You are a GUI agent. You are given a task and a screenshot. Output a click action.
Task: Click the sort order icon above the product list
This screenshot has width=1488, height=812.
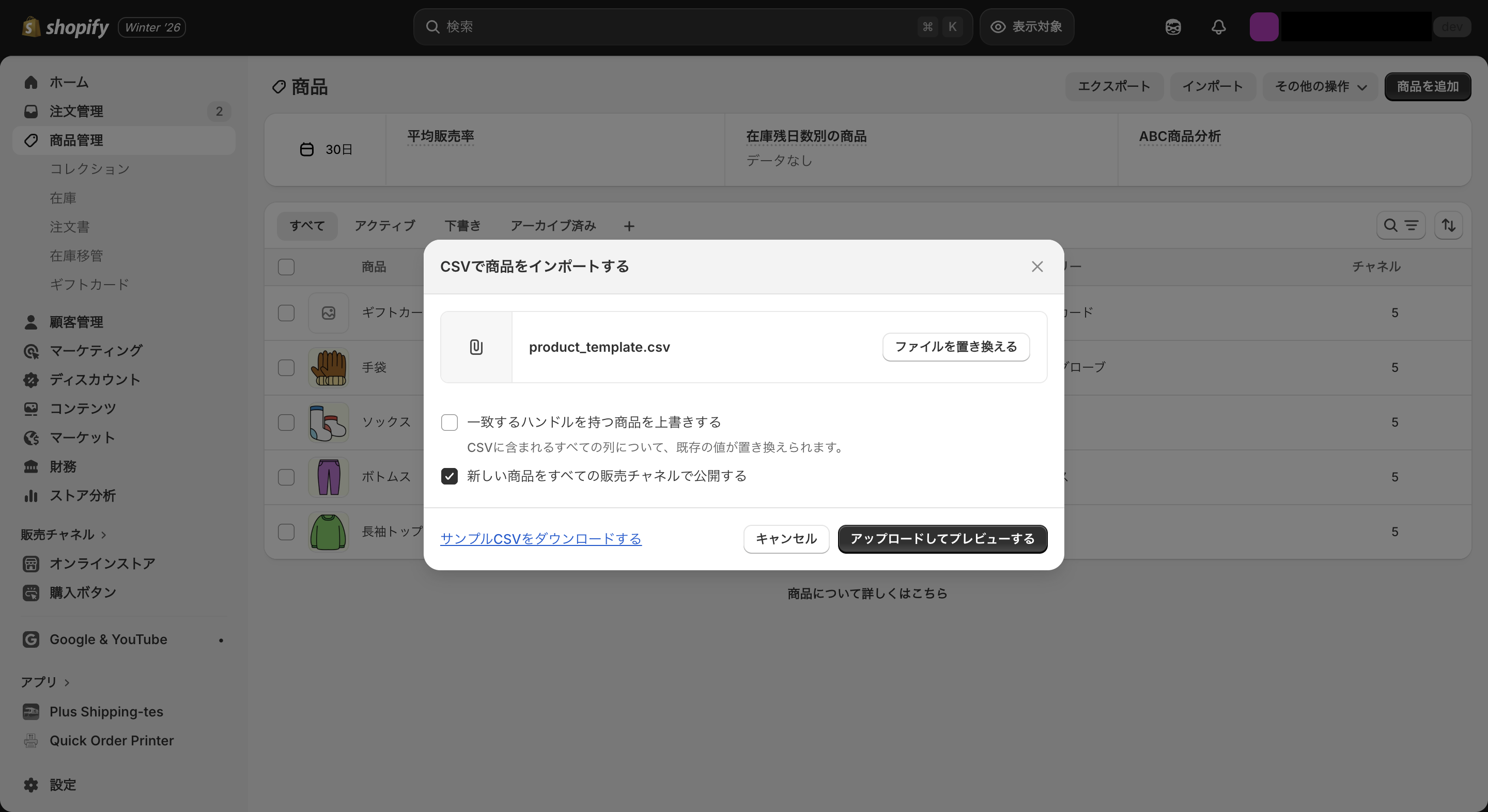coord(1450,225)
